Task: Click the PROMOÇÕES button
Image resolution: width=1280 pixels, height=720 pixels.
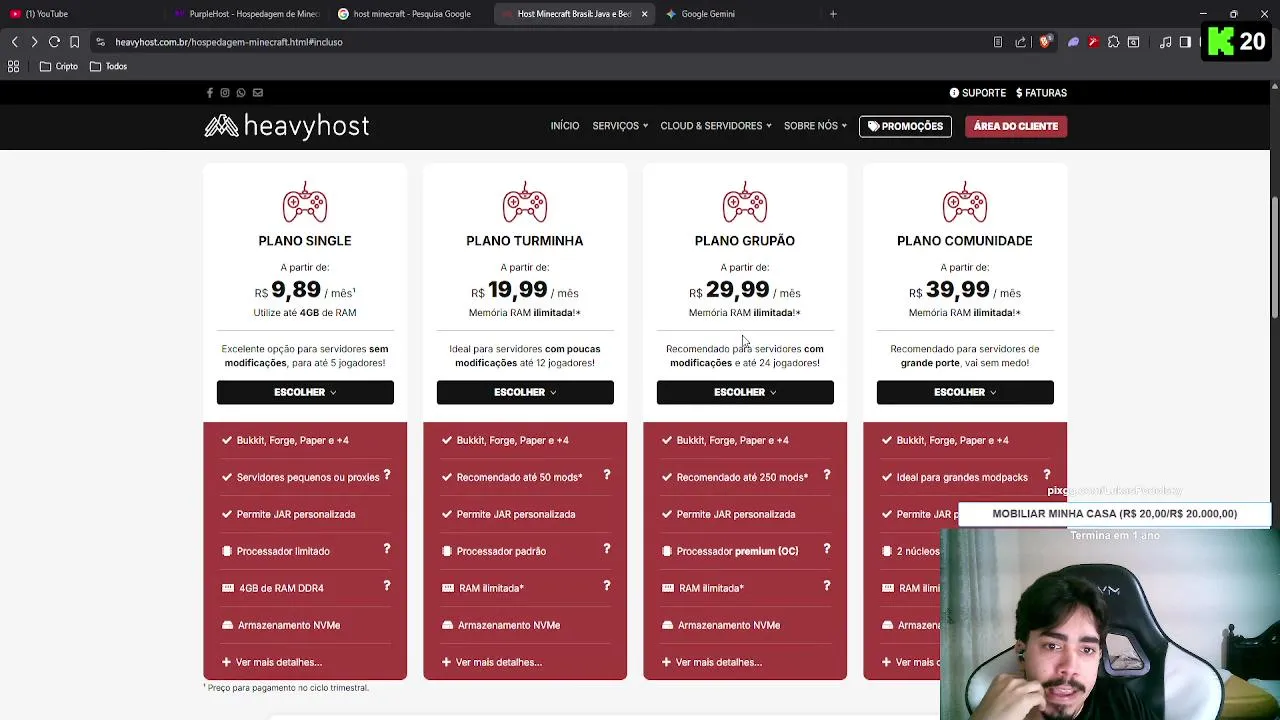Action: click(x=905, y=126)
